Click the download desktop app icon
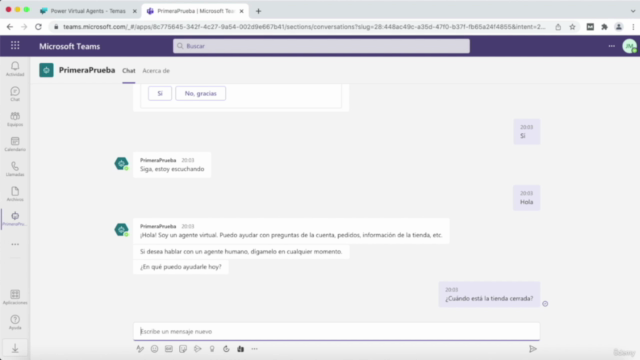 tap(15, 348)
